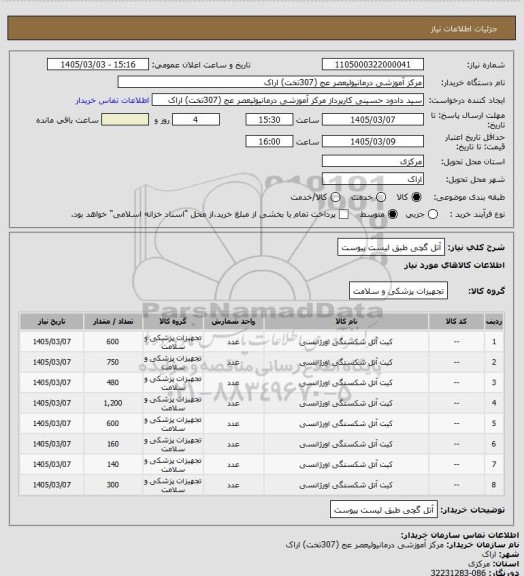Viewport: 524px width, 576px height.
Task: Click the کد کالا column header
Action: click(x=456, y=321)
